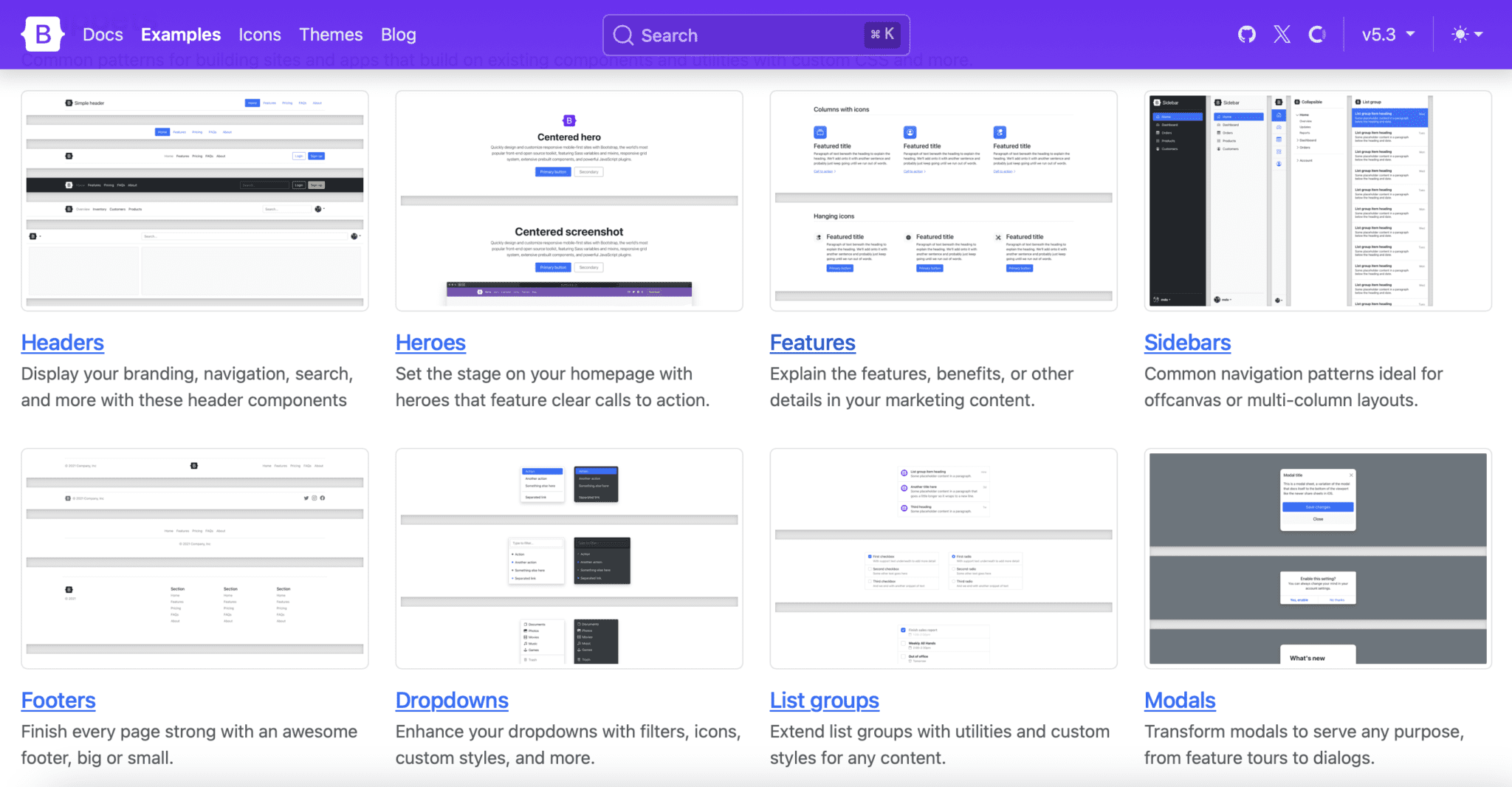Screen dimensions: 1512x787
Task: Navigate to the Docs page
Action: pyautogui.click(x=103, y=34)
